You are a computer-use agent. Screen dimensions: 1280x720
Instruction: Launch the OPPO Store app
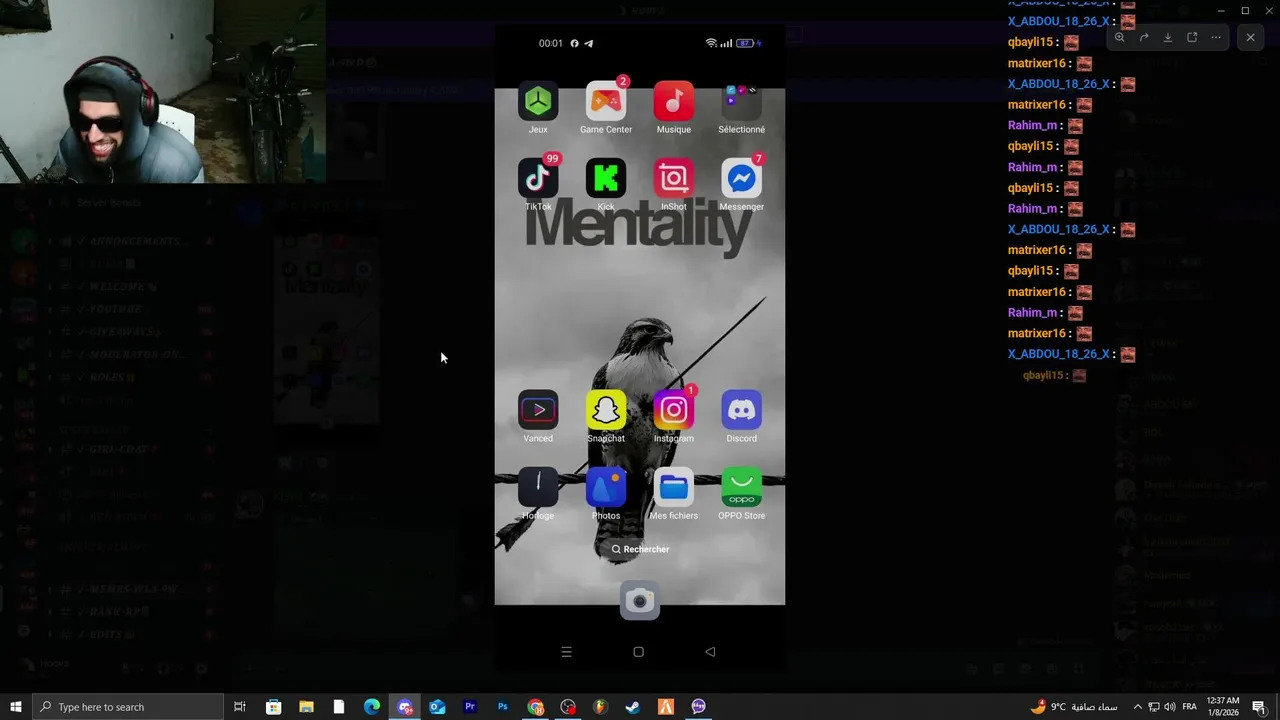point(741,487)
